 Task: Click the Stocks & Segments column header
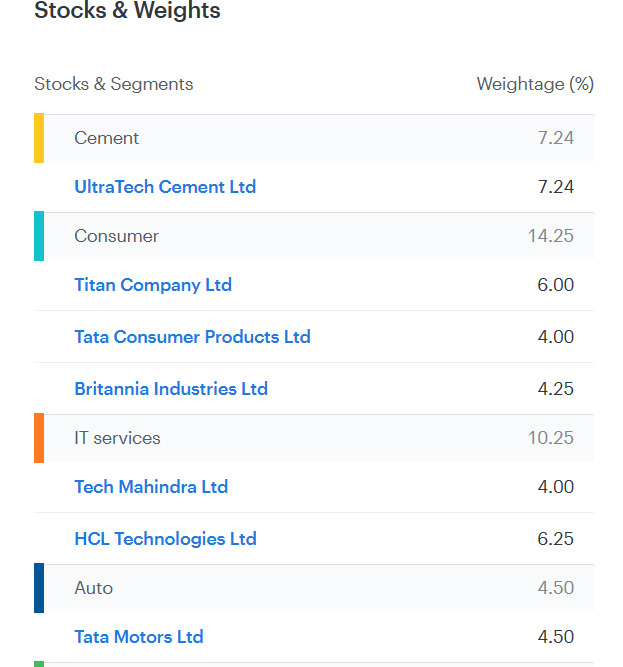click(x=114, y=84)
